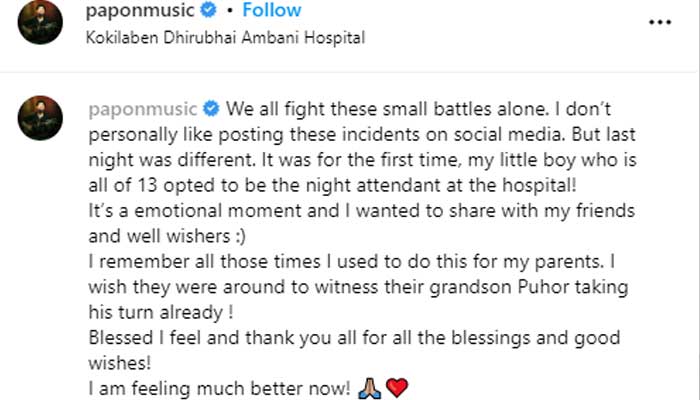This screenshot has width=700, height=400.
Task: Click the profile avatar beside the caption
Action: (38, 118)
